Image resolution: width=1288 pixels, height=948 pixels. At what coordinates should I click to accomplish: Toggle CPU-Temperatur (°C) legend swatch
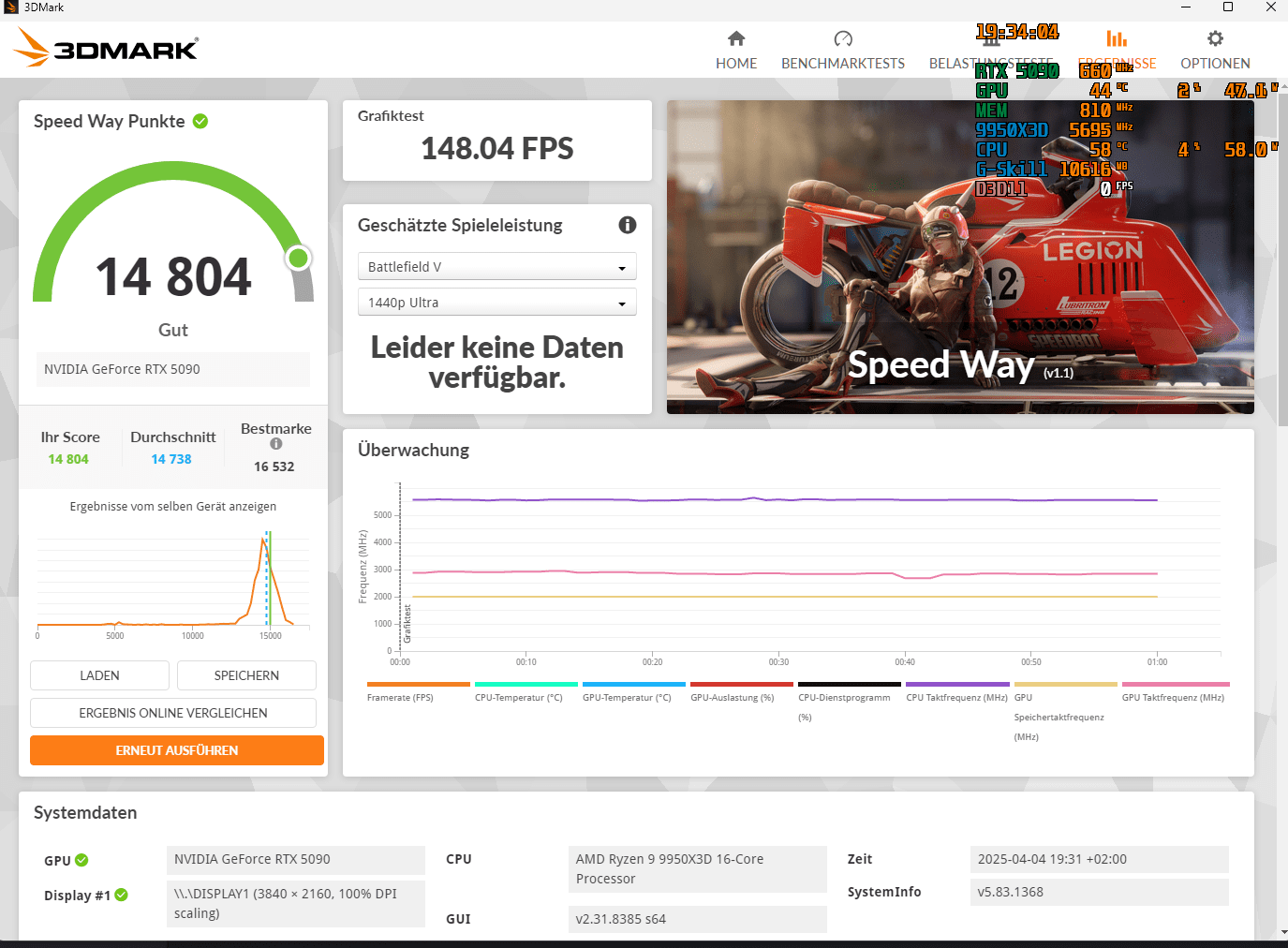tap(526, 684)
